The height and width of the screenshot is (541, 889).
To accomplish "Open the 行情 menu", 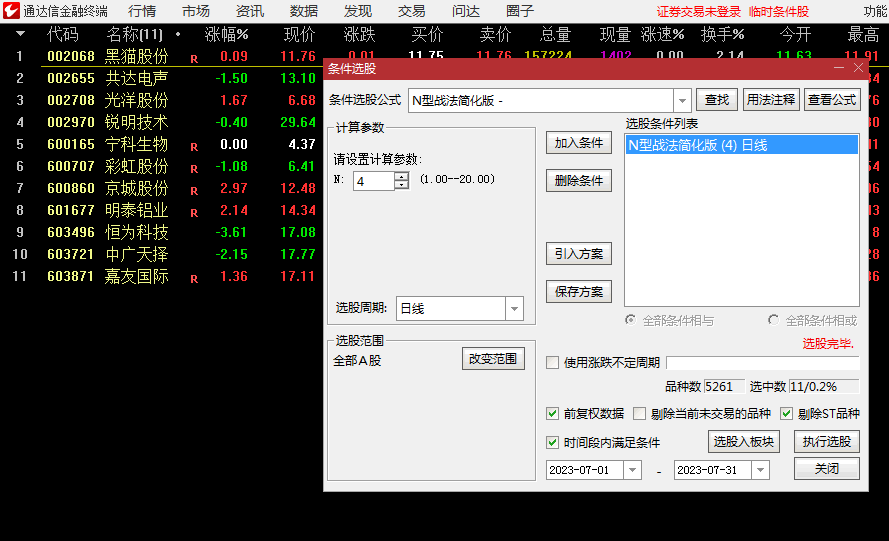I will (x=142, y=11).
